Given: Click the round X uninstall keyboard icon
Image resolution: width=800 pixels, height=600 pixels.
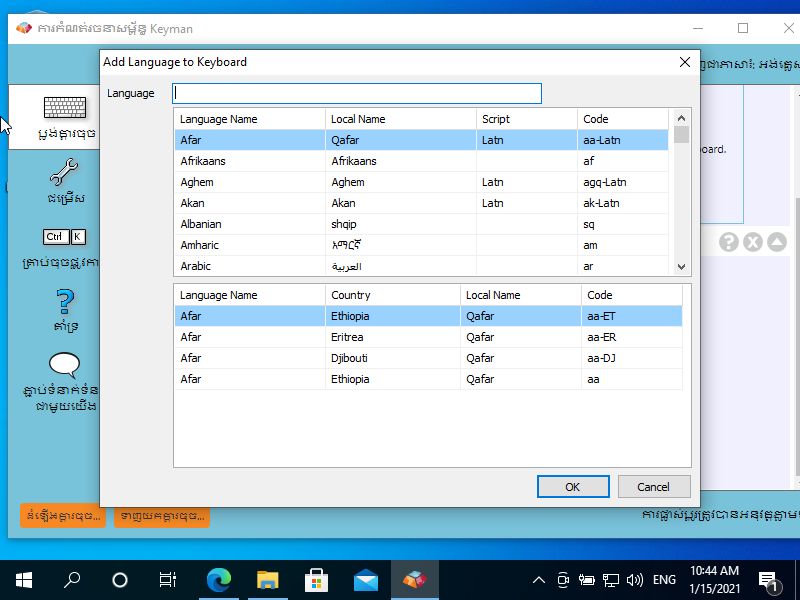Looking at the screenshot, I should tap(753, 242).
